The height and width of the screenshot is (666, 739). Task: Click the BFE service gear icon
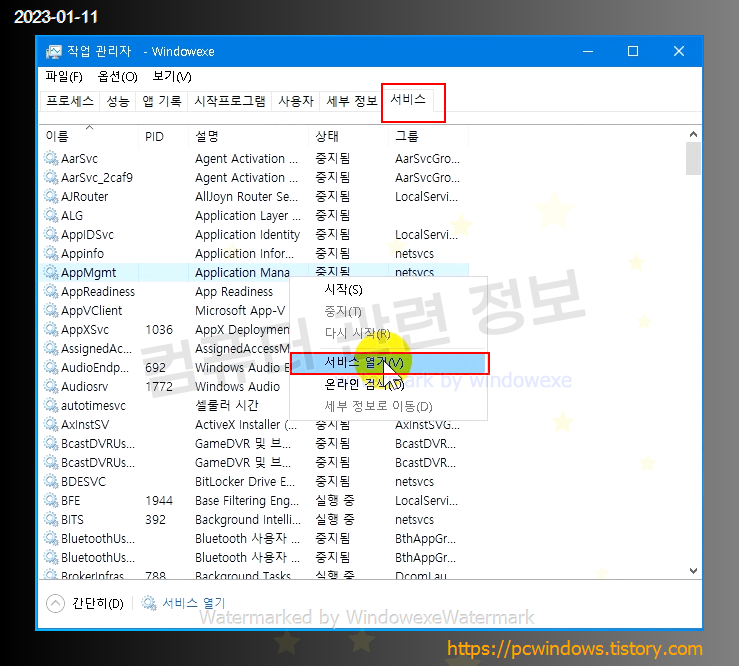pos(51,500)
